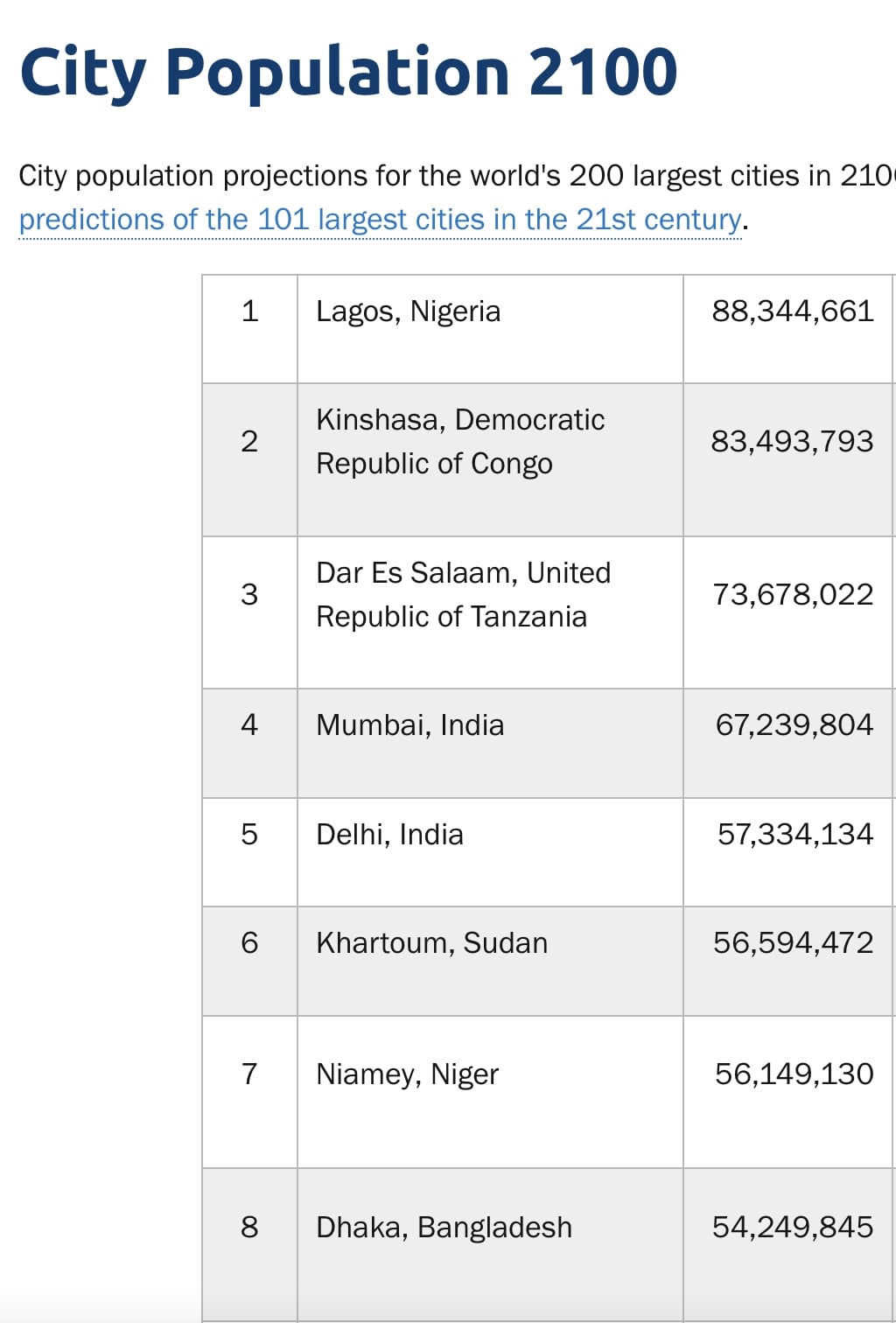Screen dimensions: 896x1323
Task: Click Khartoum population value 56,594,472
Action: pos(793,943)
